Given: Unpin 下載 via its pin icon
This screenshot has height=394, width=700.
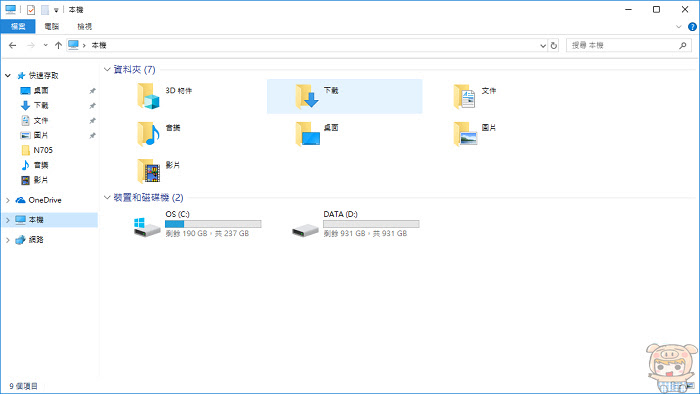Looking at the screenshot, I should click(92, 106).
